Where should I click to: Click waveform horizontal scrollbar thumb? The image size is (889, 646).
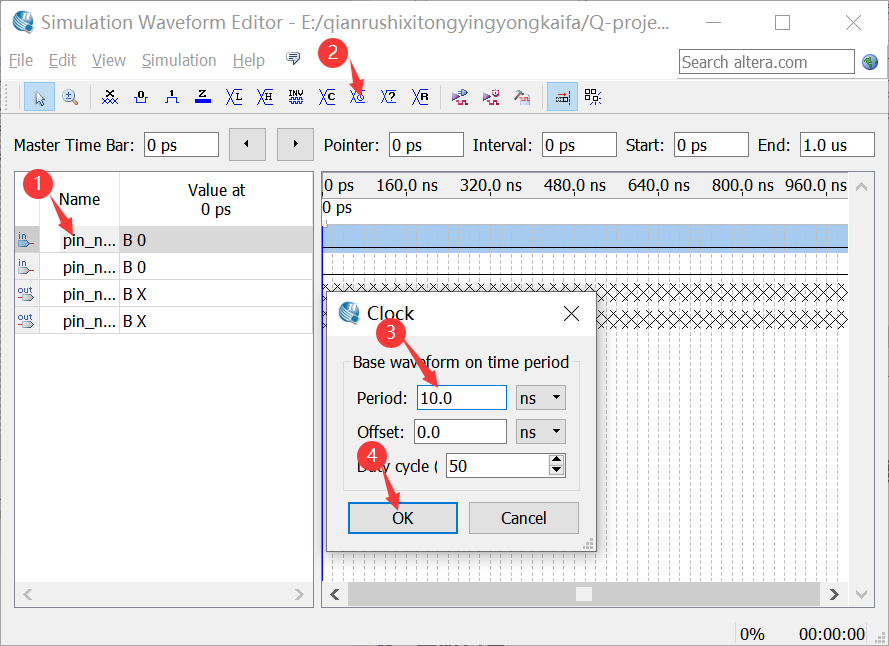point(584,594)
